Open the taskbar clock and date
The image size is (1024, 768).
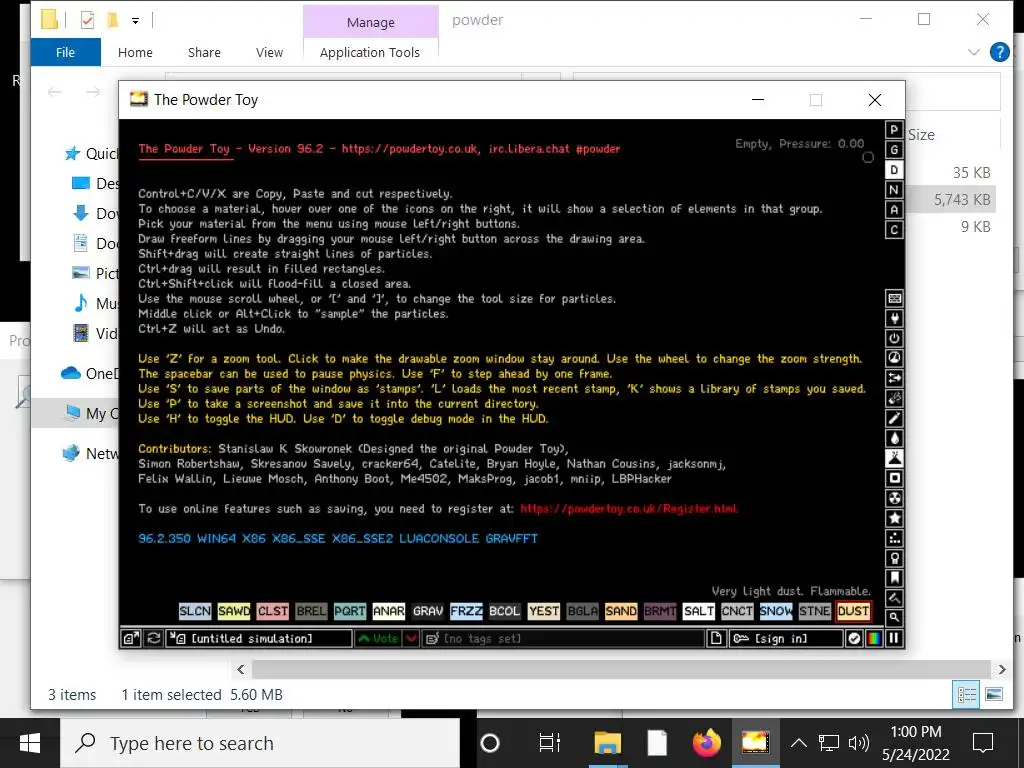tap(916, 743)
